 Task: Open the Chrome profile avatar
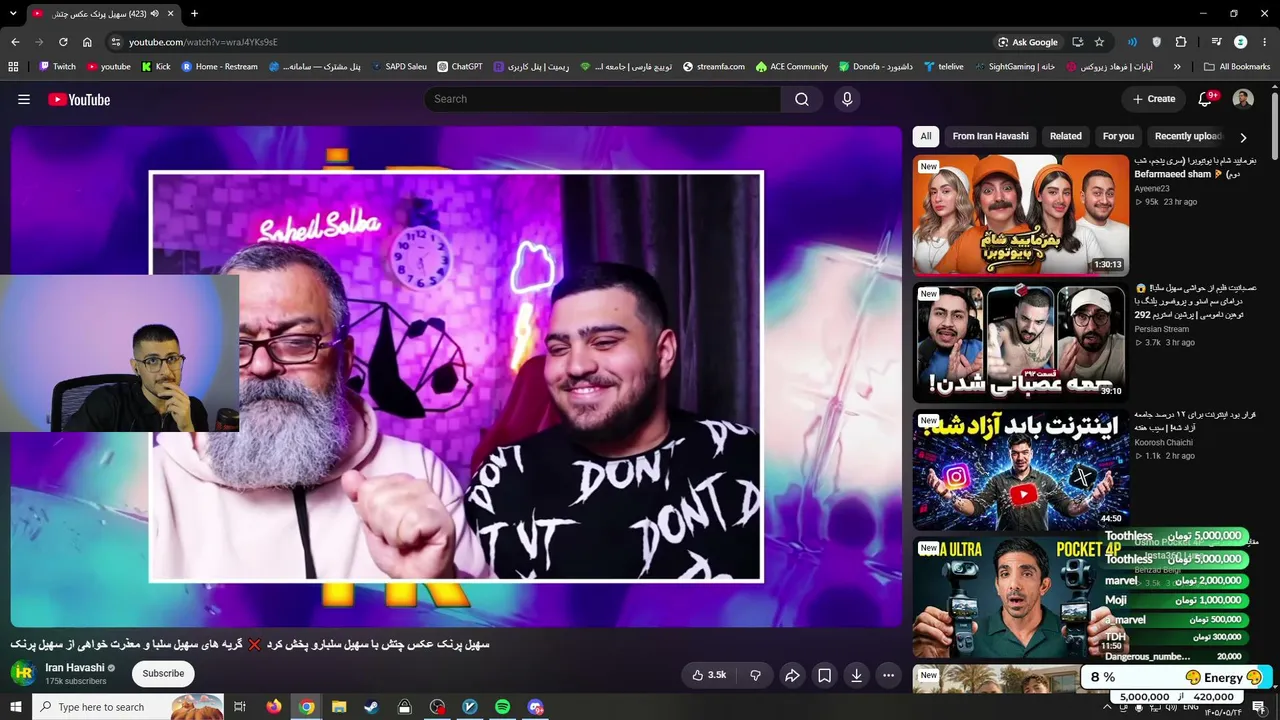(1240, 42)
